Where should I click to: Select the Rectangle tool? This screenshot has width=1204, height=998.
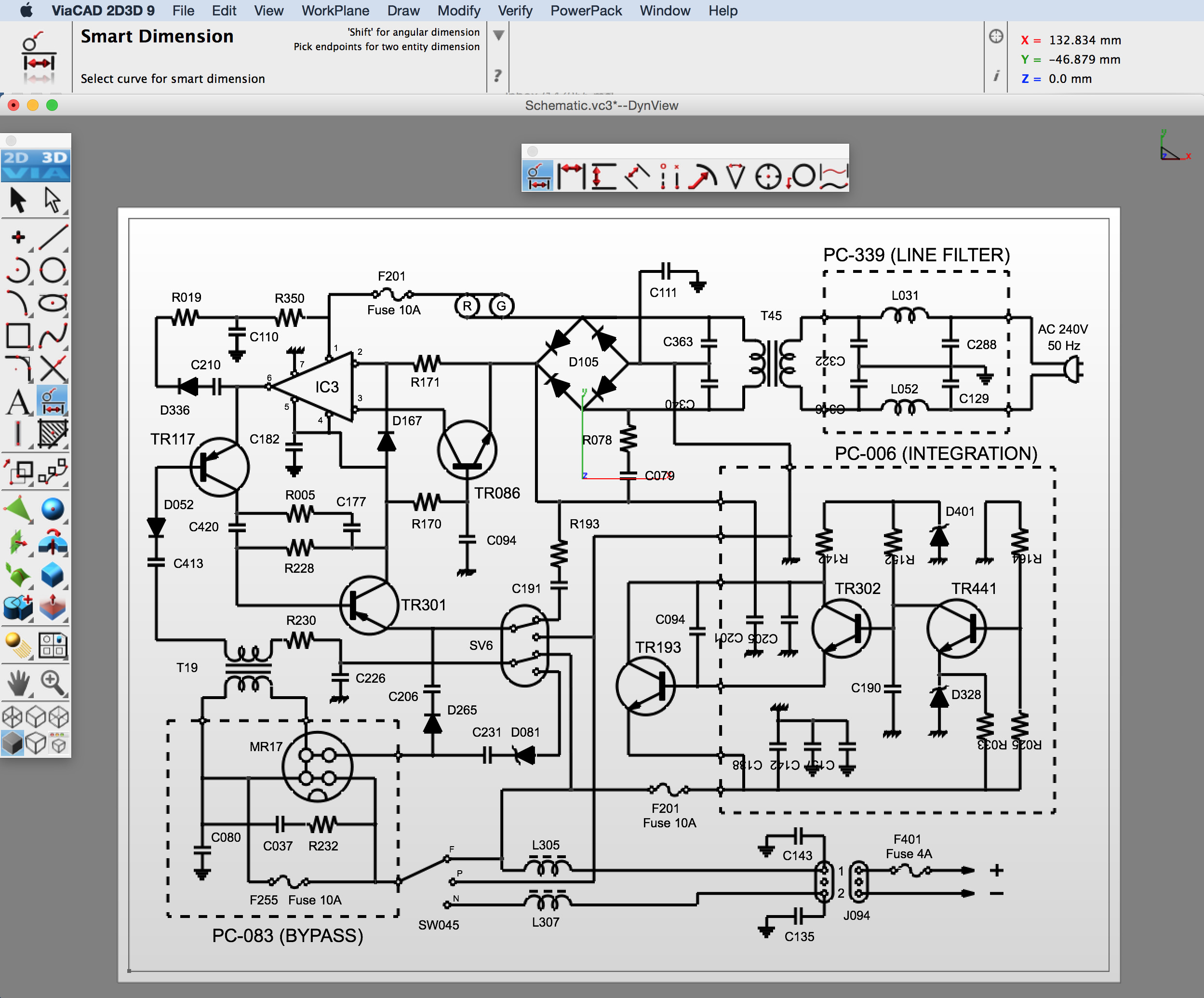(x=18, y=335)
